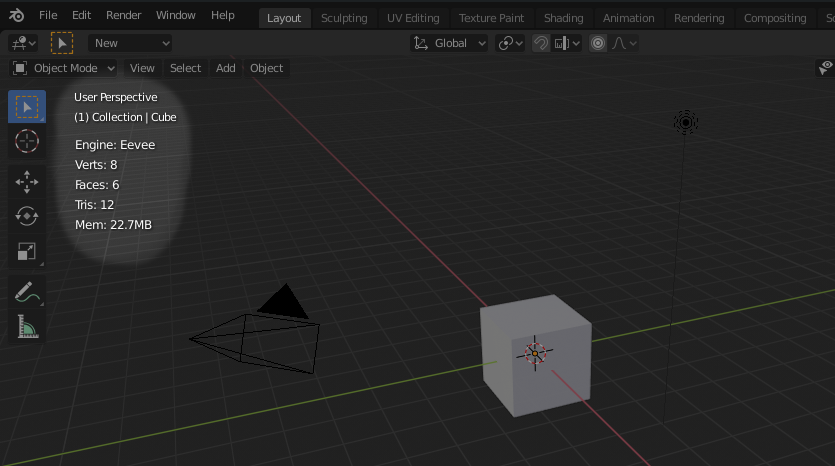
Task: Open the Add menu in viewport header
Action: pos(226,68)
